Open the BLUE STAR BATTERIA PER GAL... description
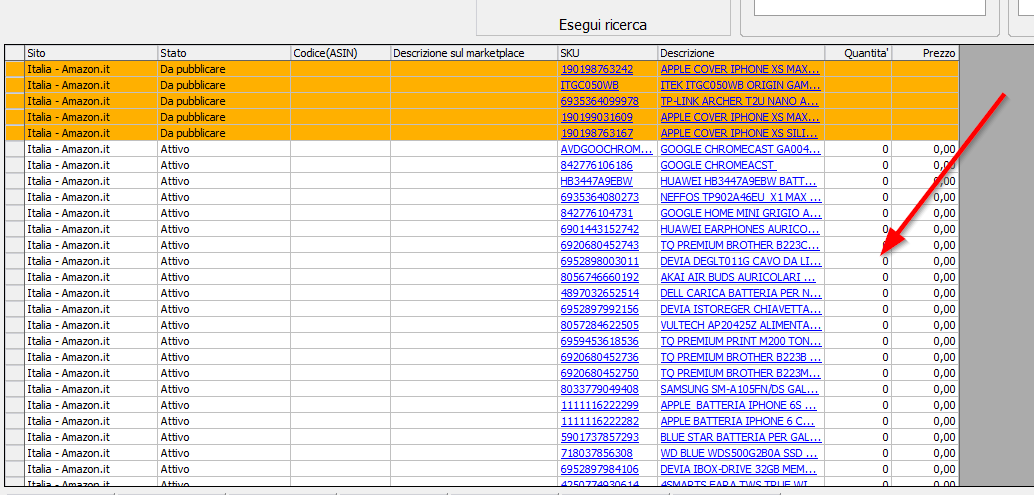 pyautogui.click(x=741, y=437)
